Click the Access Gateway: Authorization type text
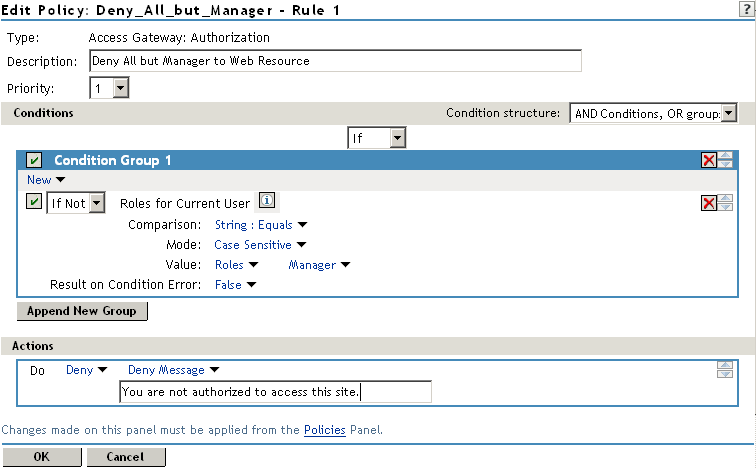This screenshot has width=756, height=469. 179,38
